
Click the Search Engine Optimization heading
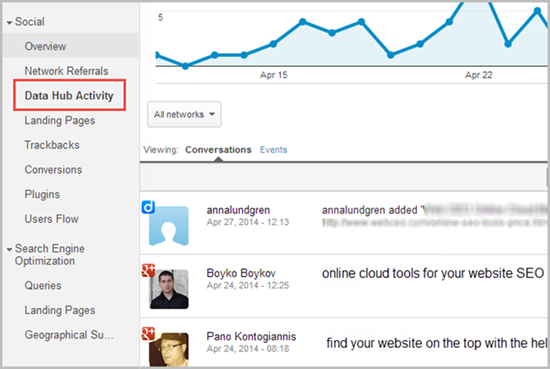click(49, 255)
